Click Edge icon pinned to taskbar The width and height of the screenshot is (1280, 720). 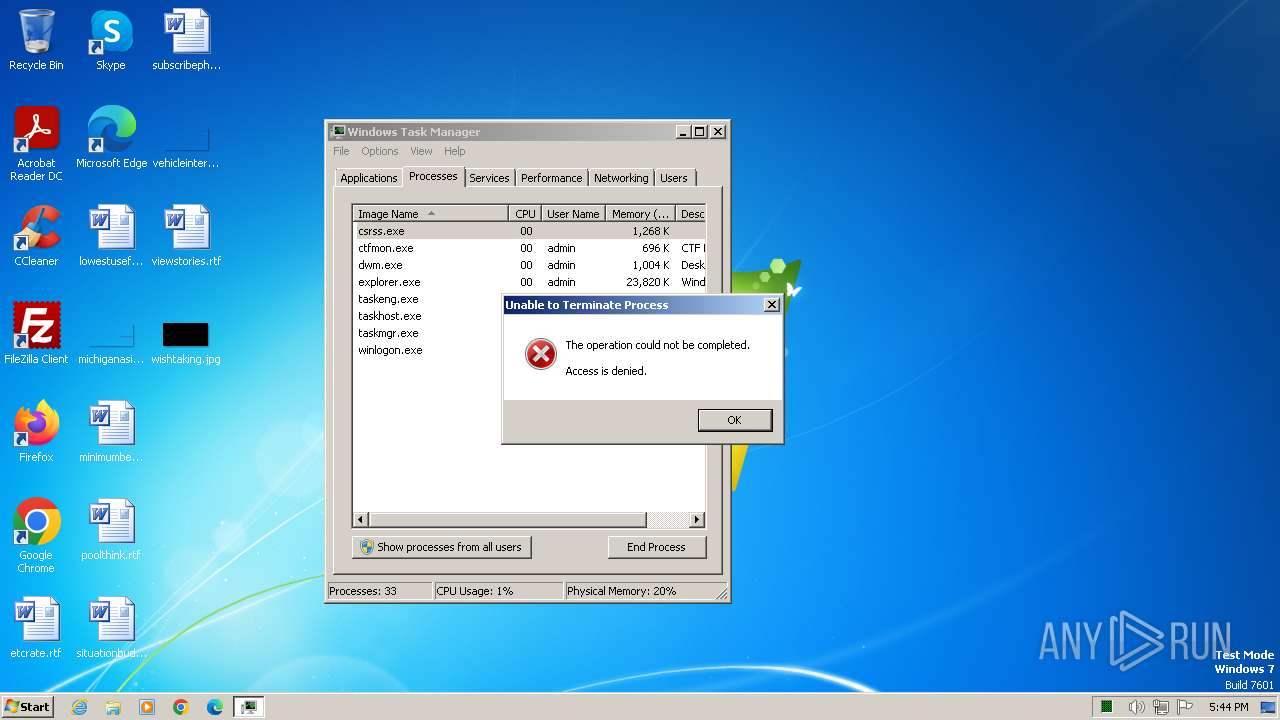(x=215, y=707)
